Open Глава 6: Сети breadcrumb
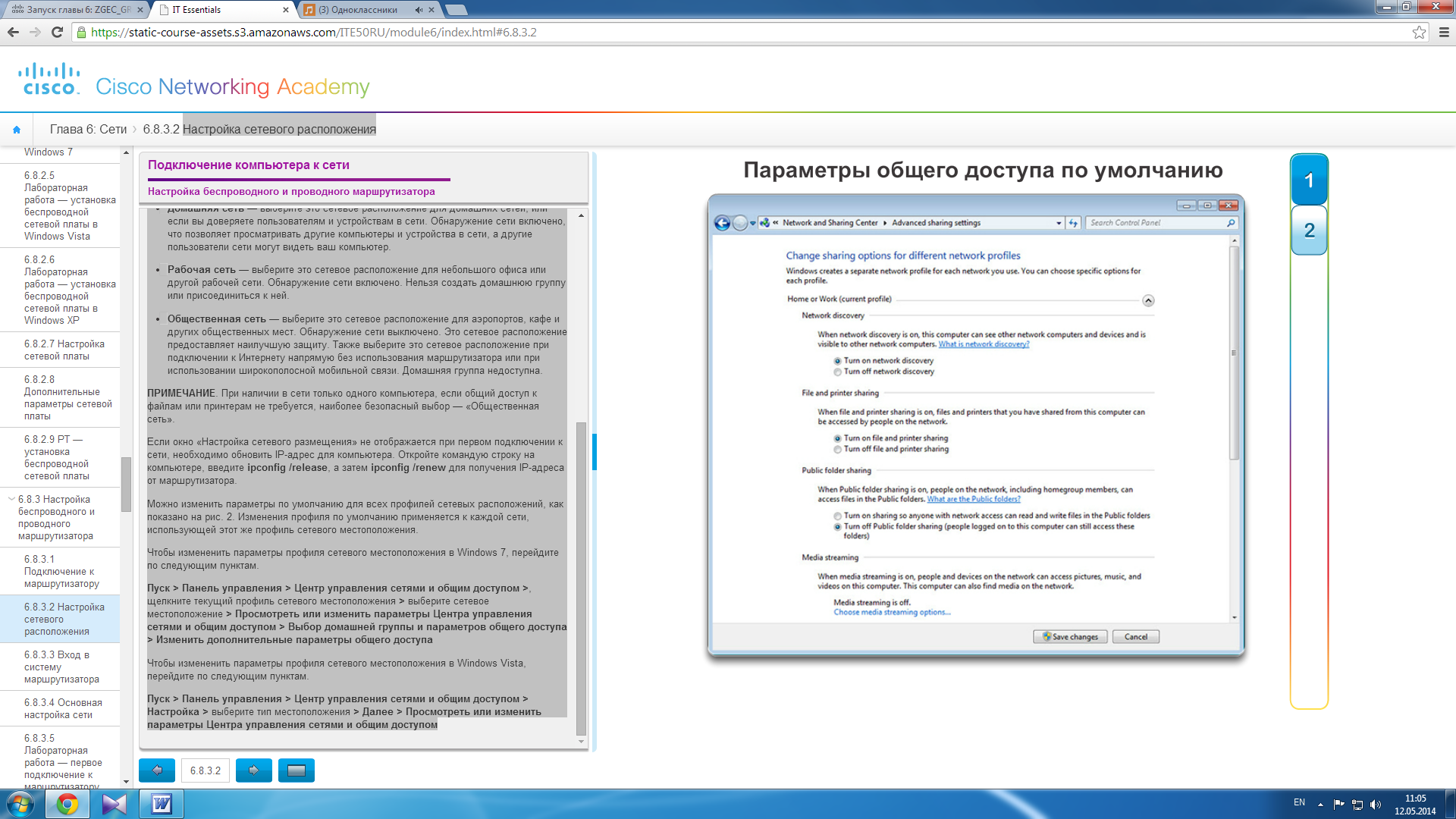Screen dimensions: 1456x819 pos(88,129)
